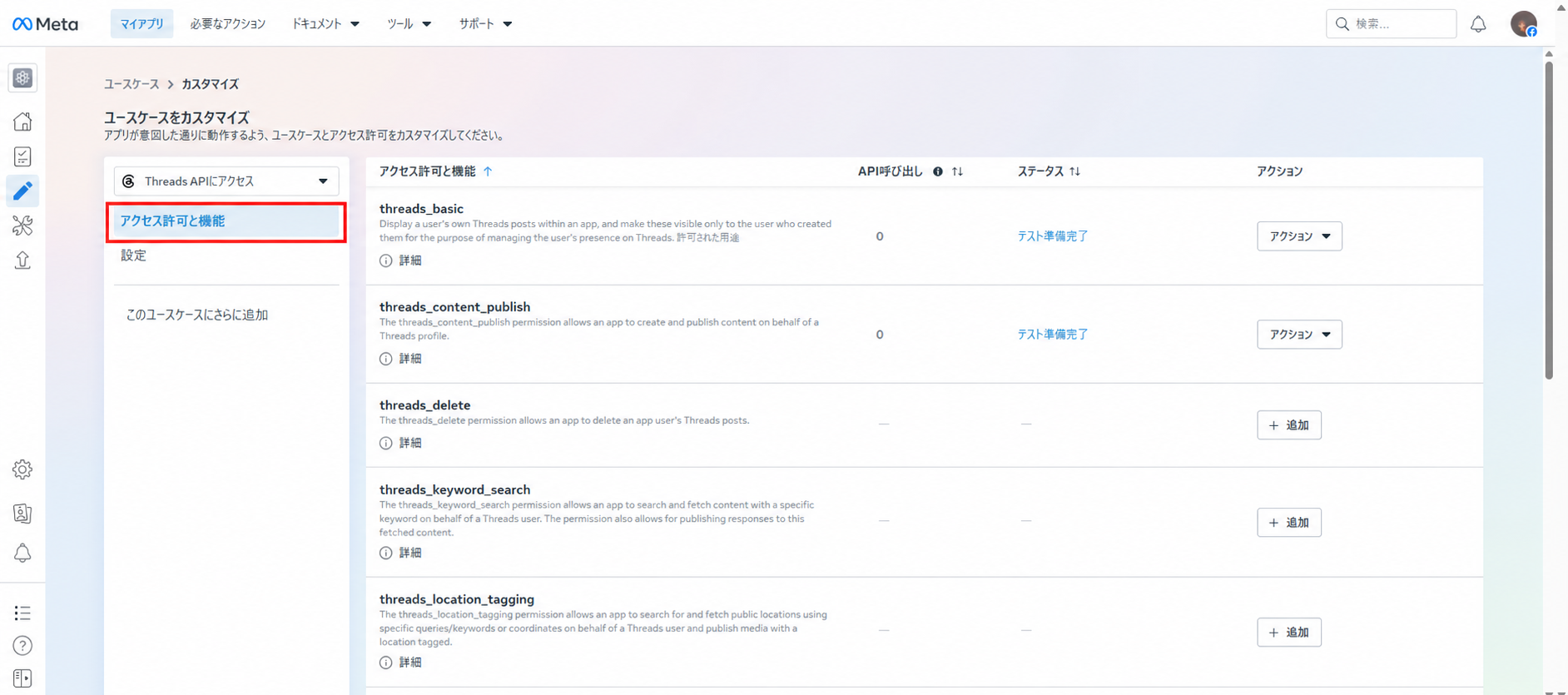Select アクセス許可と機能 in the side panel
Screen dimensions: 1568x695
226,222
